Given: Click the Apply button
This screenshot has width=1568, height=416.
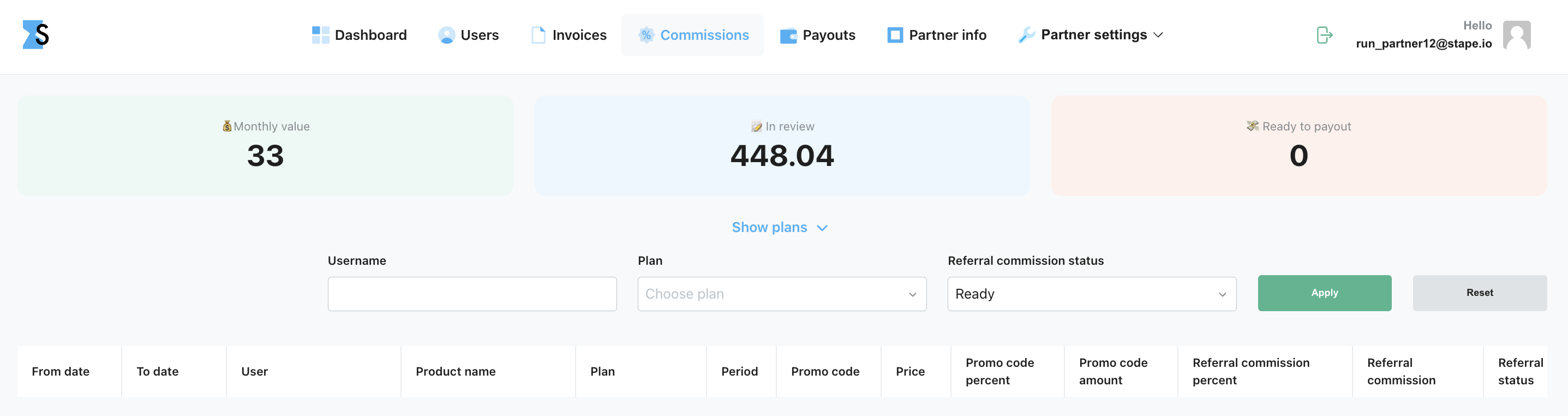Looking at the screenshot, I should [x=1325, y=293].
